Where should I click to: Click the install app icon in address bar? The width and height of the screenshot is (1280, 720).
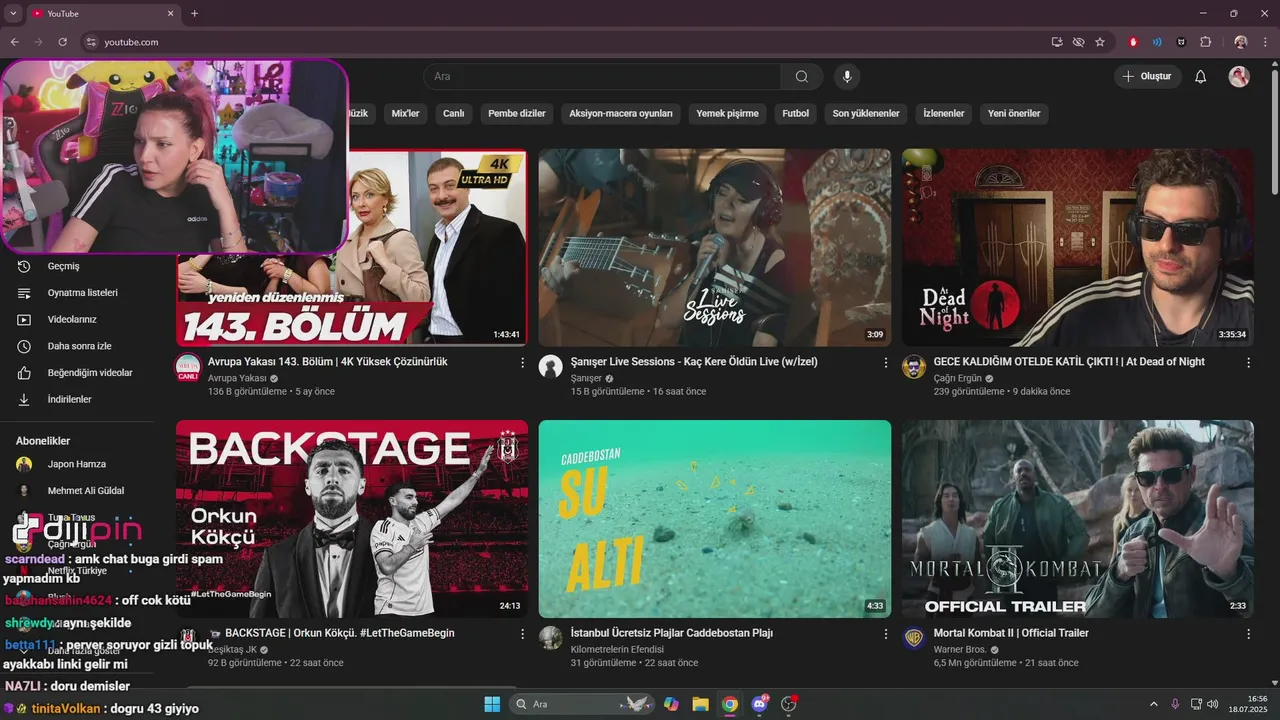[x=1057, y=42]
